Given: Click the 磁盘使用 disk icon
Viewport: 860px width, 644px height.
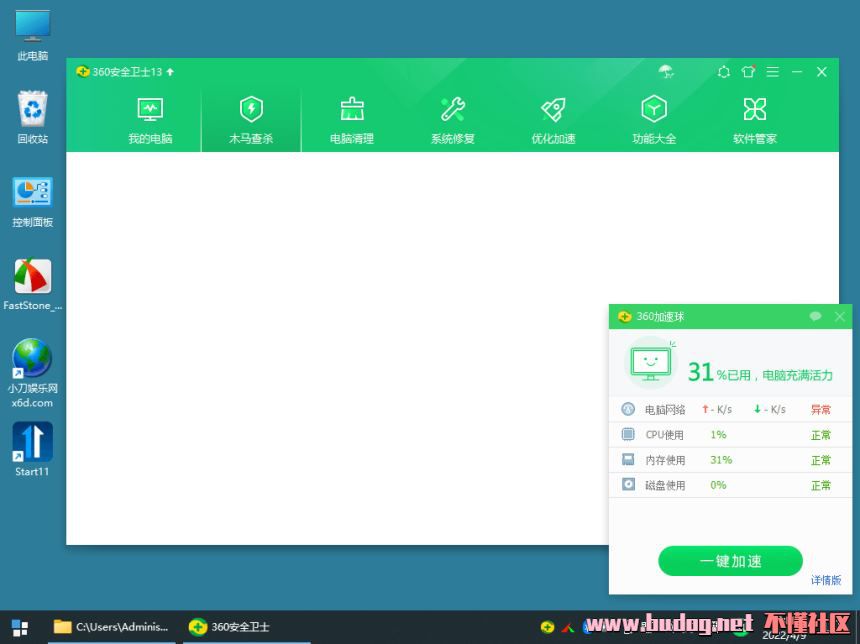Looking at the screenshot, I should point(628,484).
